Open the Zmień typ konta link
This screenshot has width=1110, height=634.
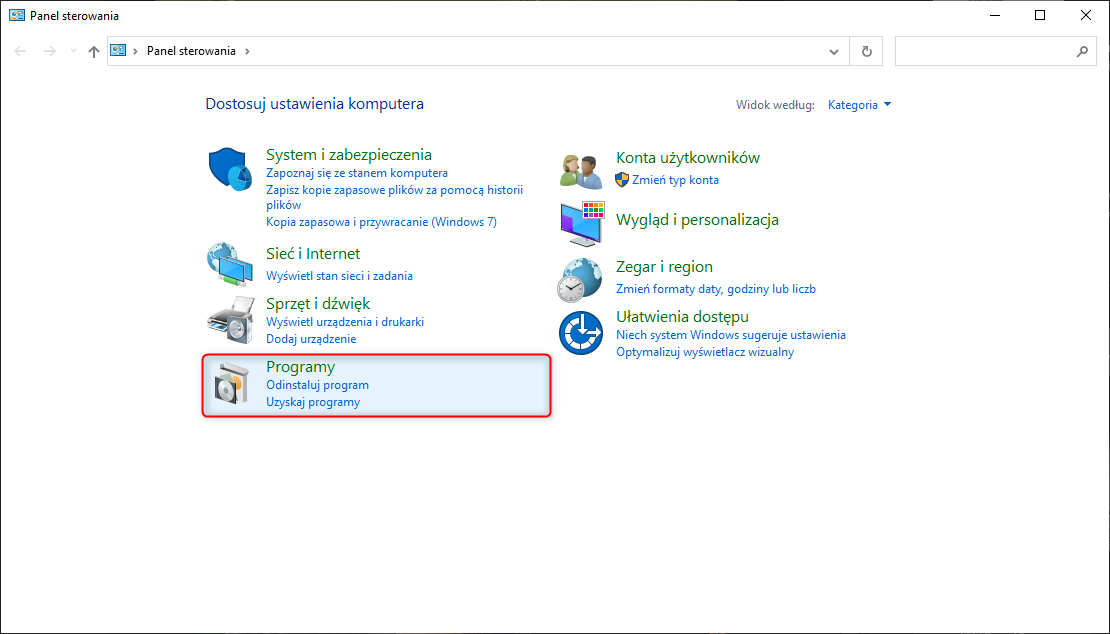675,180
